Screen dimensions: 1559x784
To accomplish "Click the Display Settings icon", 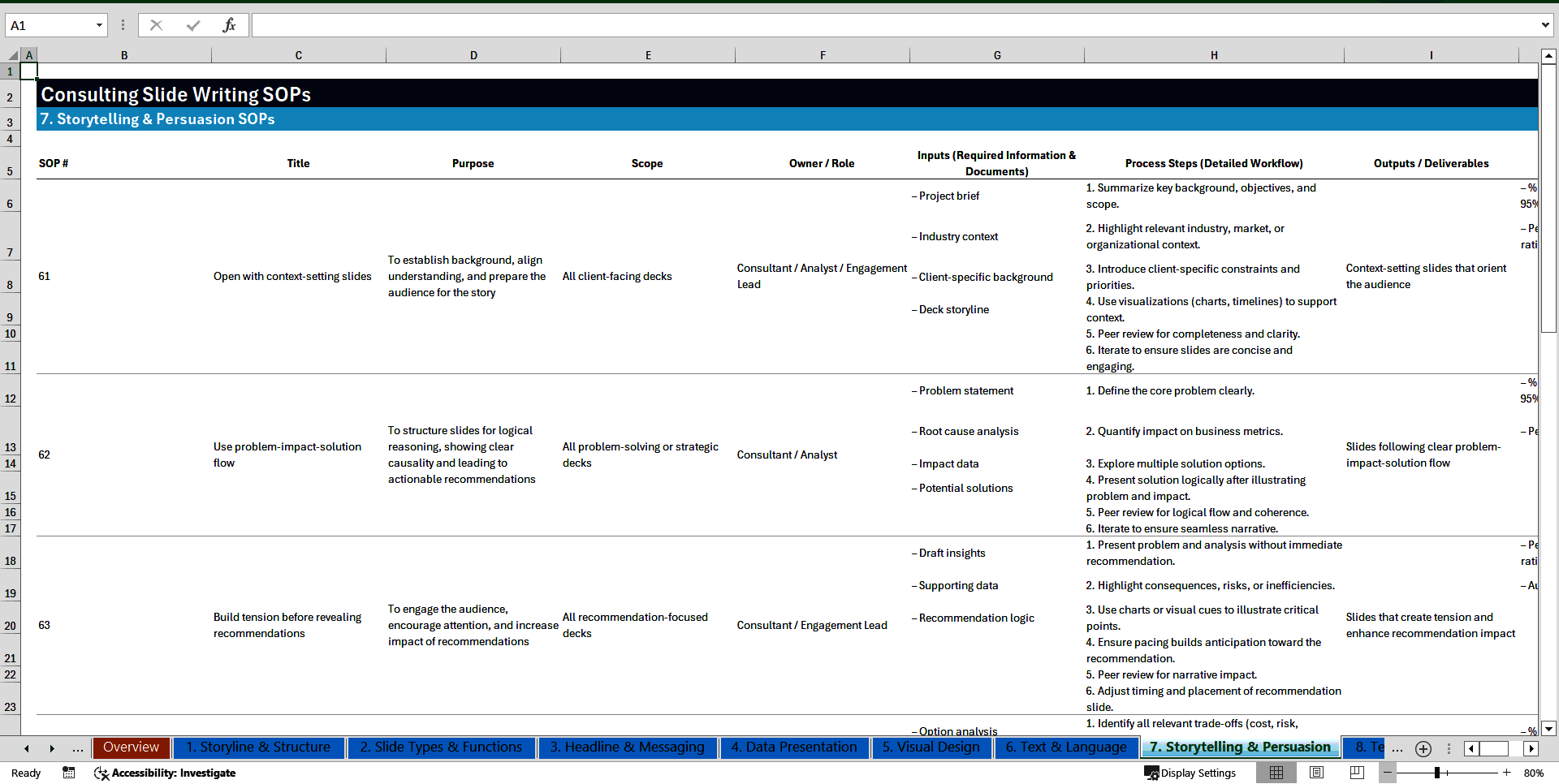I will [x=1151, y=773].
